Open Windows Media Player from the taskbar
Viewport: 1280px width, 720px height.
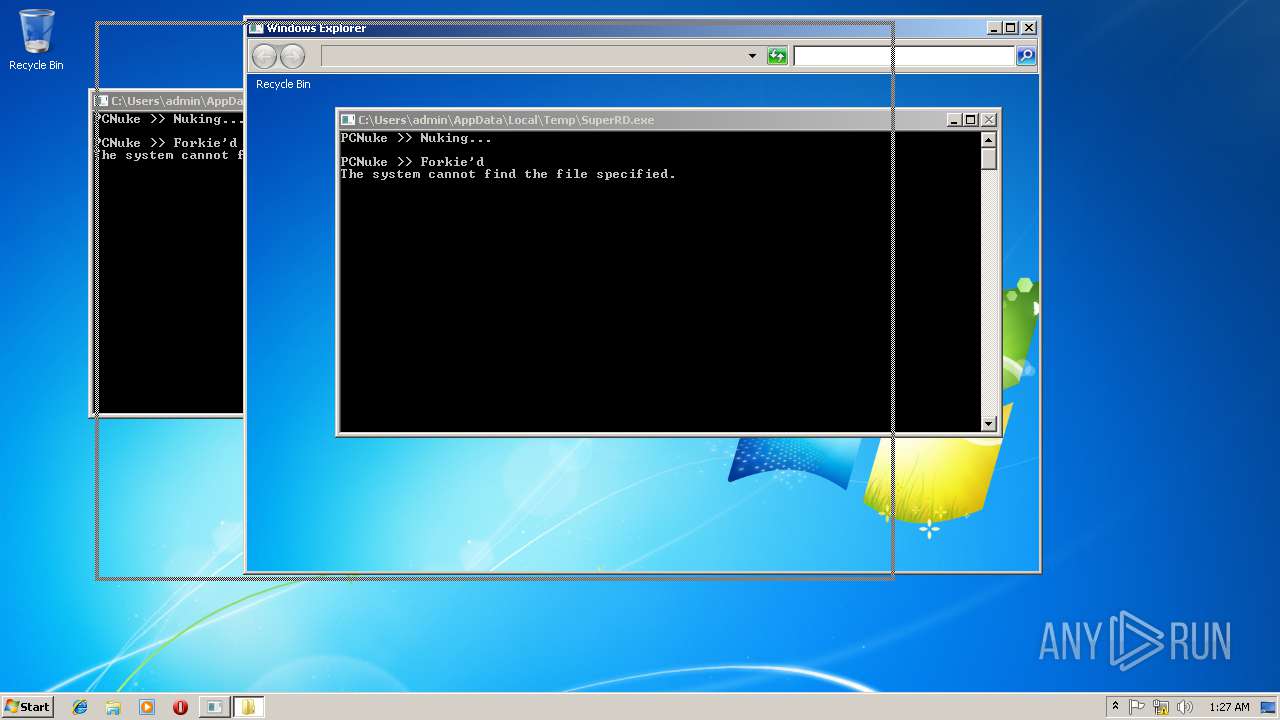(x=147, y=707)
